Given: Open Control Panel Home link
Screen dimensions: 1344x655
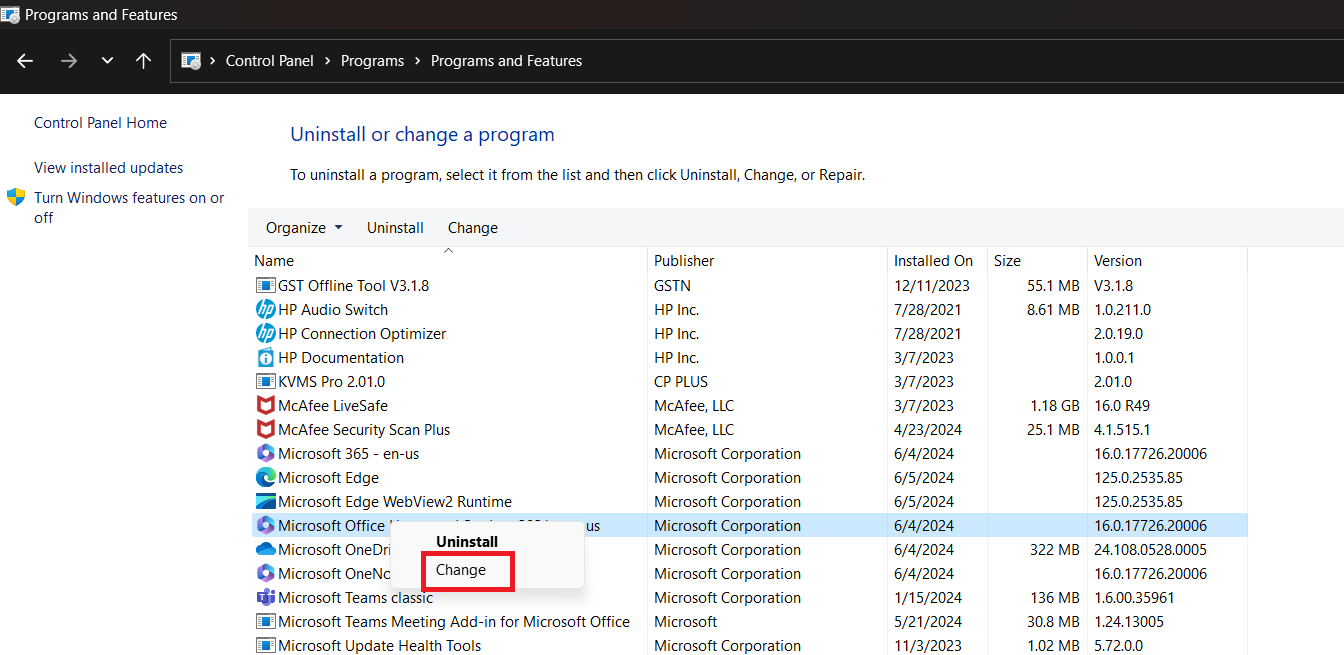Looking at the screenshot, I should pyautogui.click(x=100, y=123).
